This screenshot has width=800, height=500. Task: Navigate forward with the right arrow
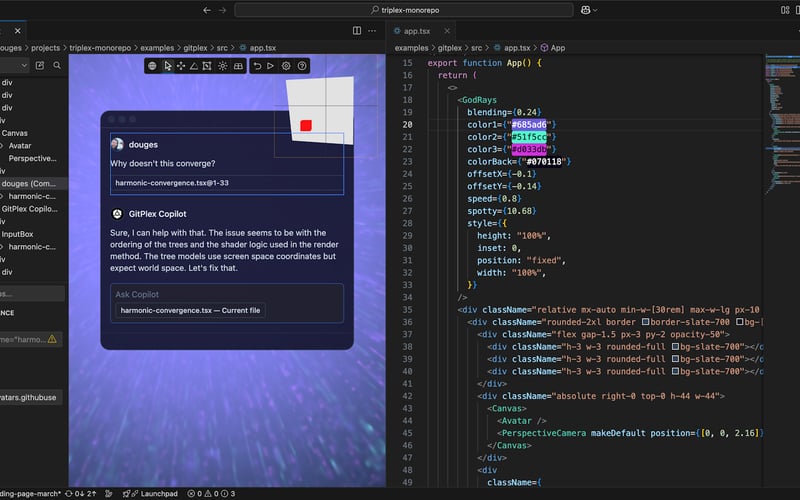coord(222,10)
